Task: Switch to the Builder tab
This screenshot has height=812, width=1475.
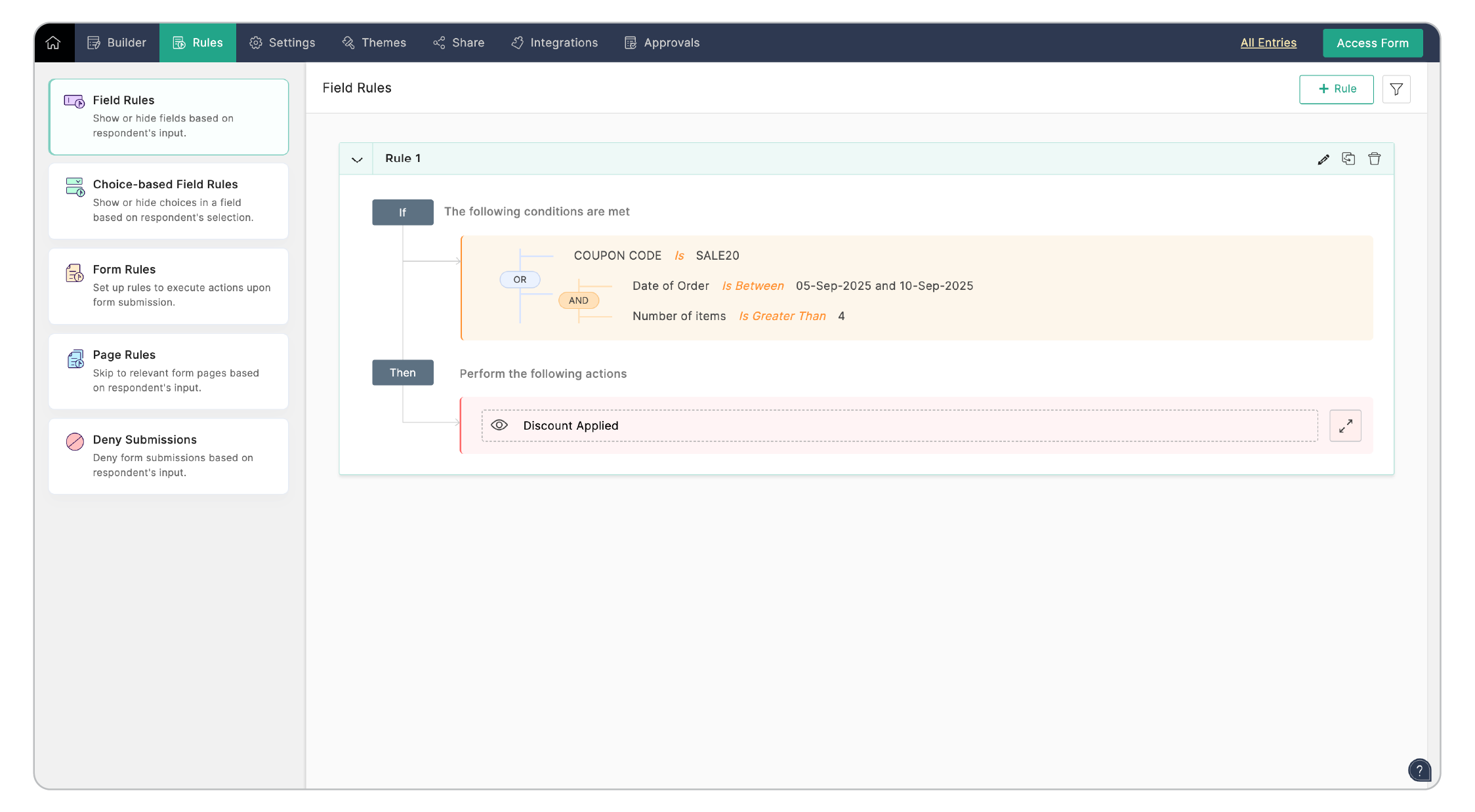Action: point(117,43)
